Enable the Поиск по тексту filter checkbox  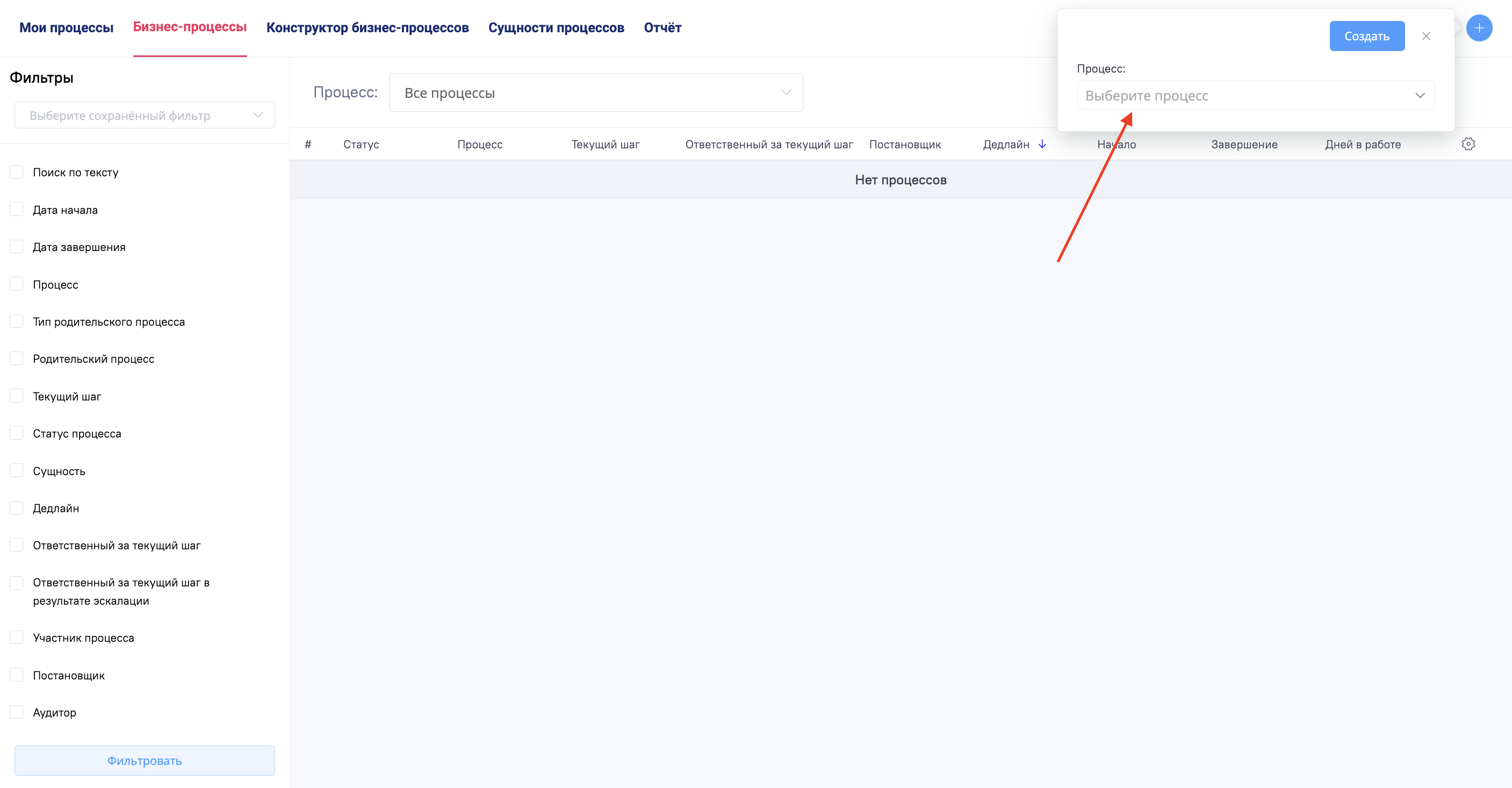[x=17, y=172]
